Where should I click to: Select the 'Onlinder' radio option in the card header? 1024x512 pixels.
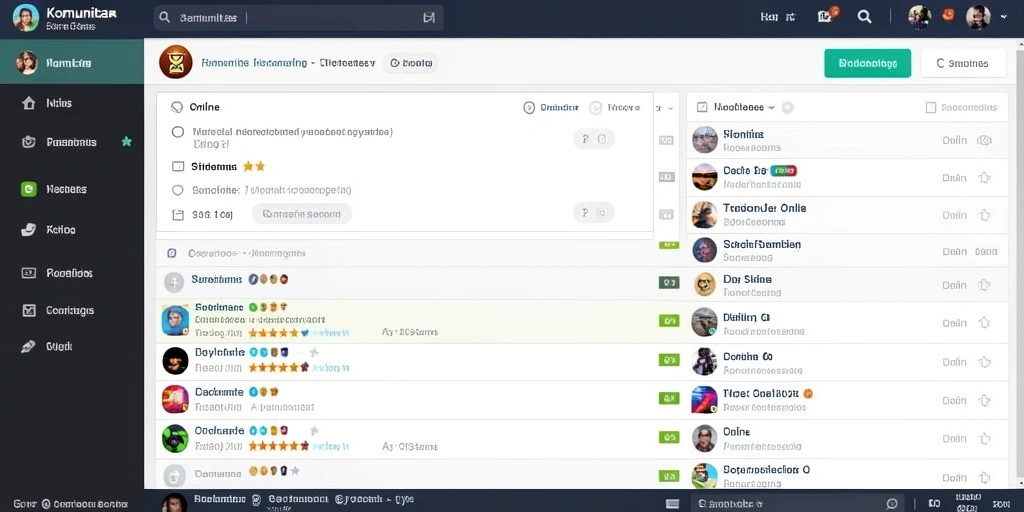click(530, 108)
